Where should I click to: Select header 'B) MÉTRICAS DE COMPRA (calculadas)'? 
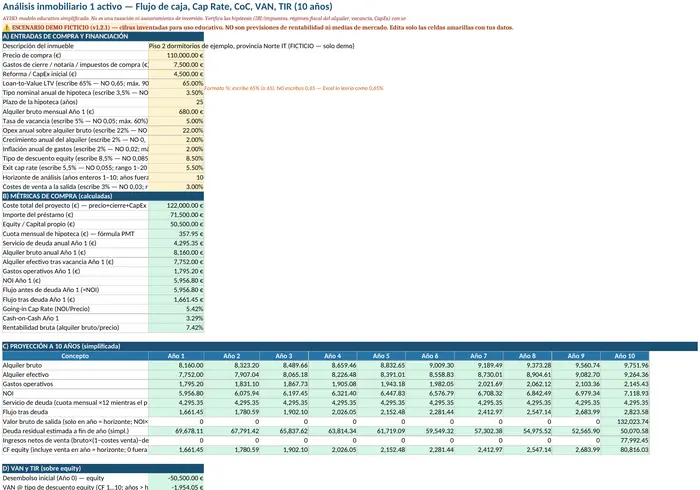coord(103,196)
